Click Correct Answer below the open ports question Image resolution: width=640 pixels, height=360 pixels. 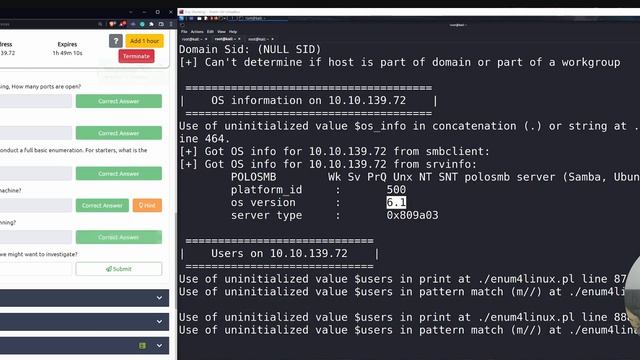tap(119, 133)
